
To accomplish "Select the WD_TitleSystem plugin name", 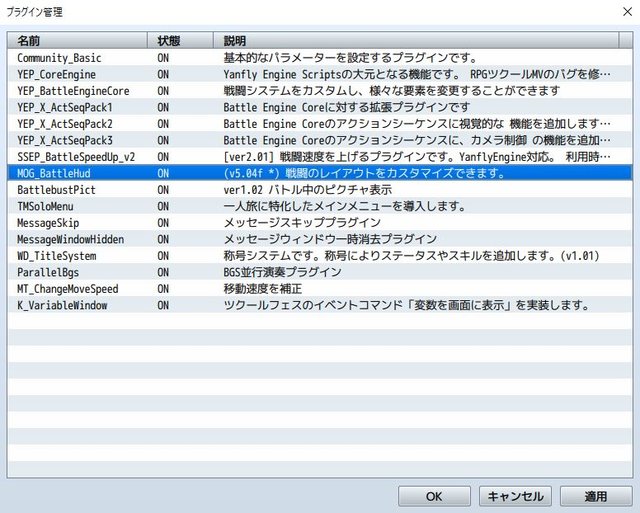I will tap(56, 256).
